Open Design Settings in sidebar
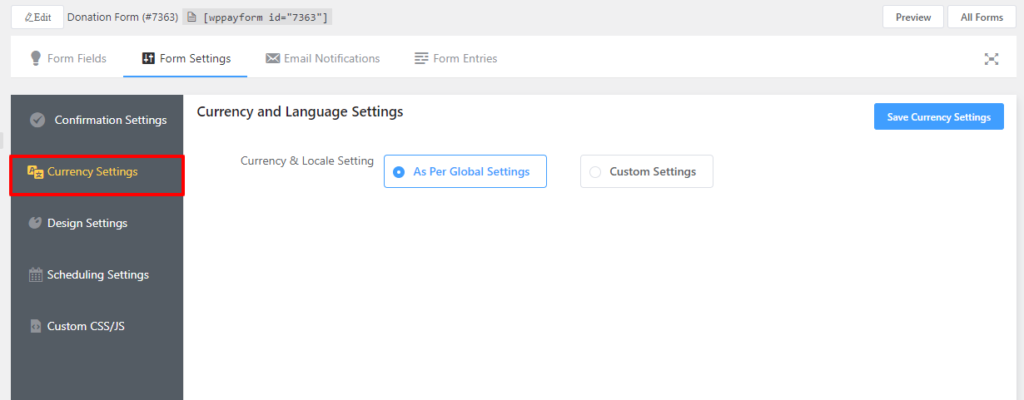1024x400 pixels. pyautogui.click(x=97, y=223)
